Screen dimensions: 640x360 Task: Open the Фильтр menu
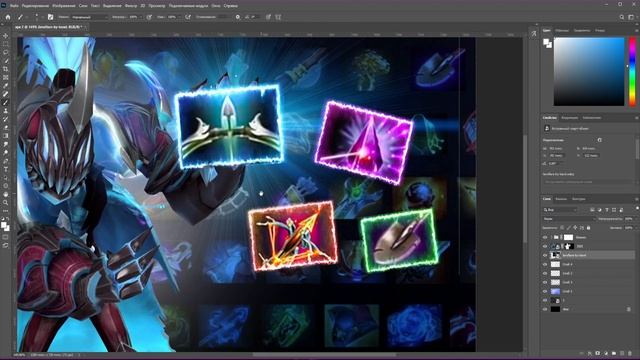131,6
